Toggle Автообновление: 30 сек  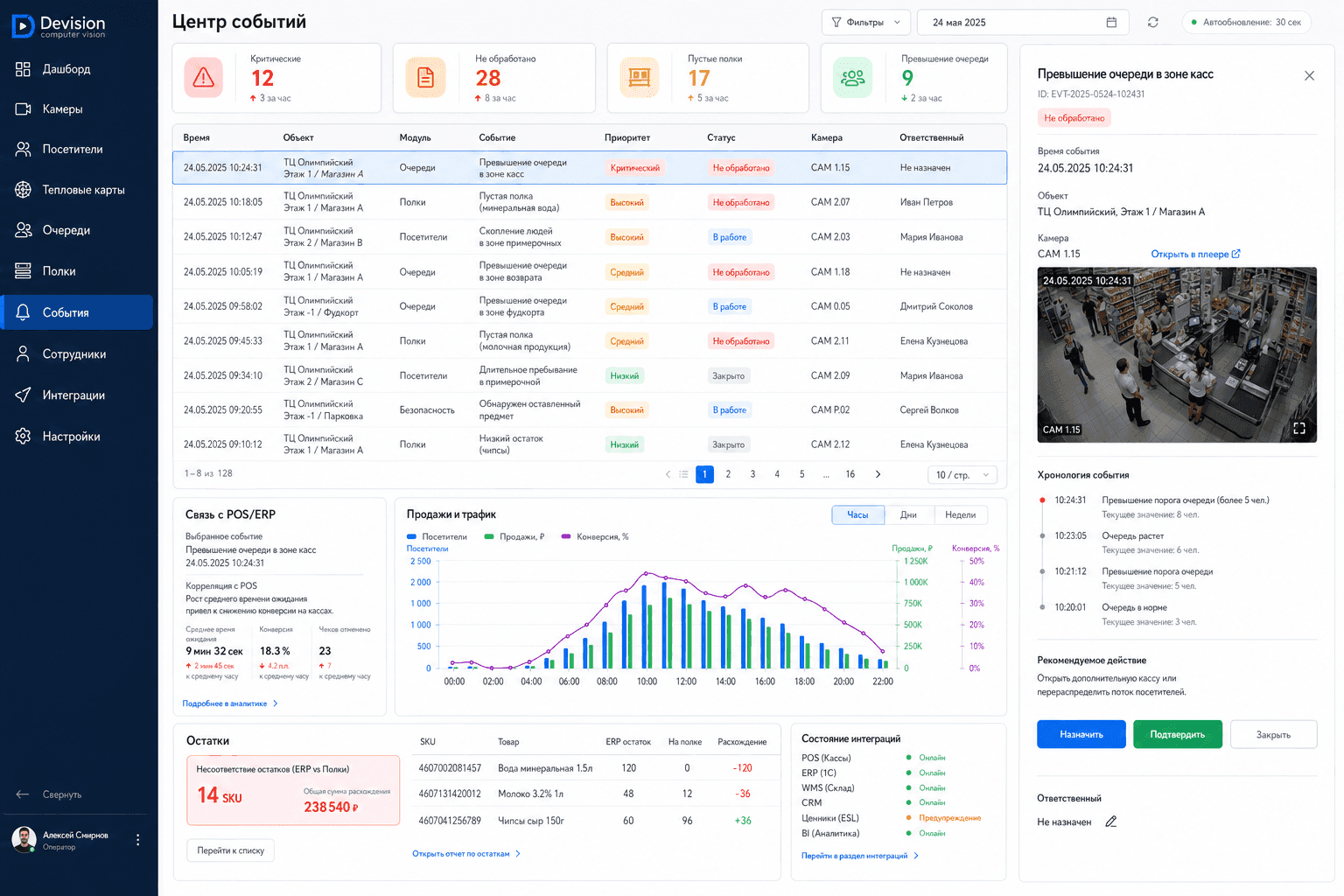point(1246,23)
